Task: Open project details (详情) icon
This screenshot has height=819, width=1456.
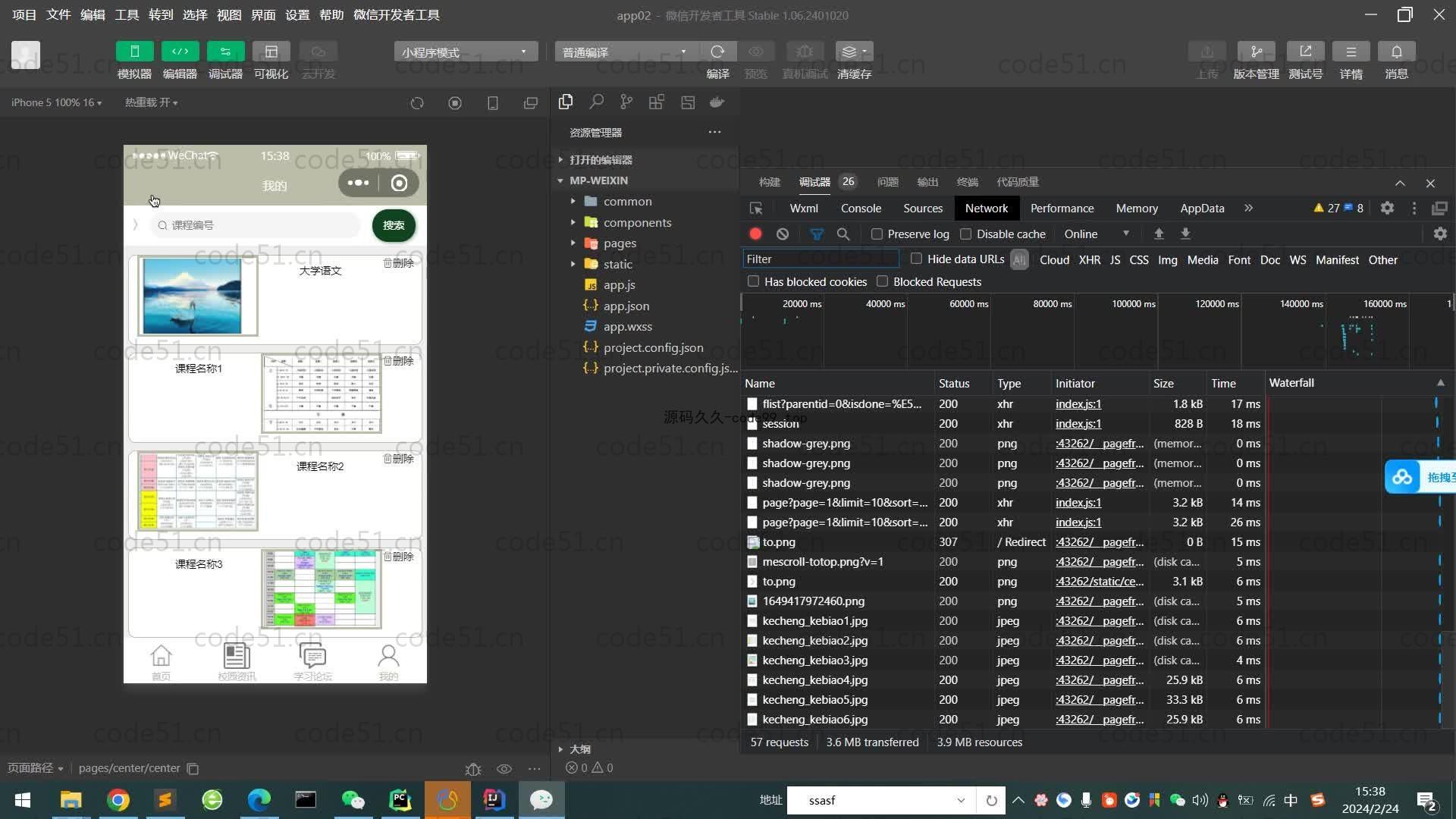Action: pyautogui.click(x=1351, y=52)
